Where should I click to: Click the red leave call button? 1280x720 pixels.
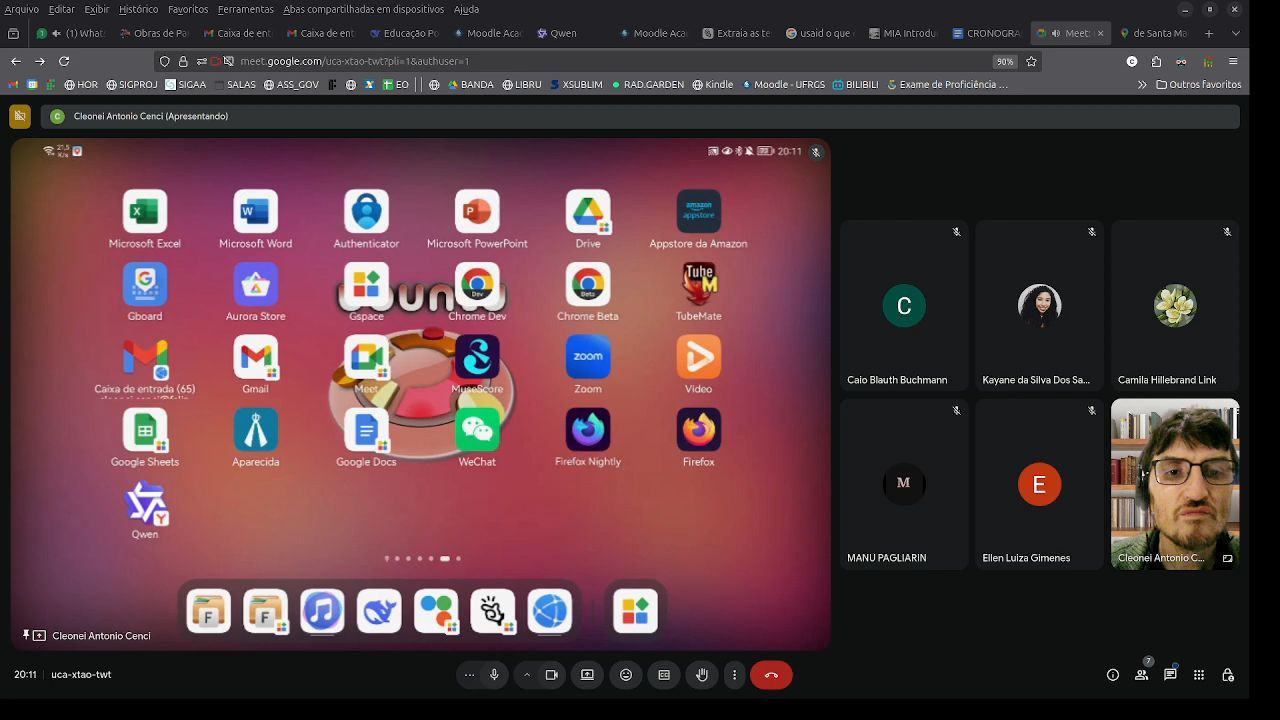(771, 675)
